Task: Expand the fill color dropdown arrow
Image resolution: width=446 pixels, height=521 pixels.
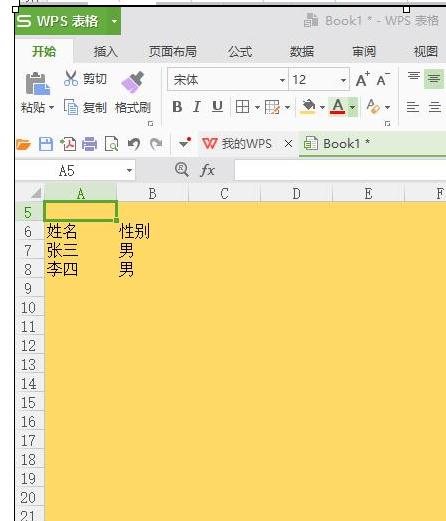Action: pyautogui.click(x=322, y=107)
